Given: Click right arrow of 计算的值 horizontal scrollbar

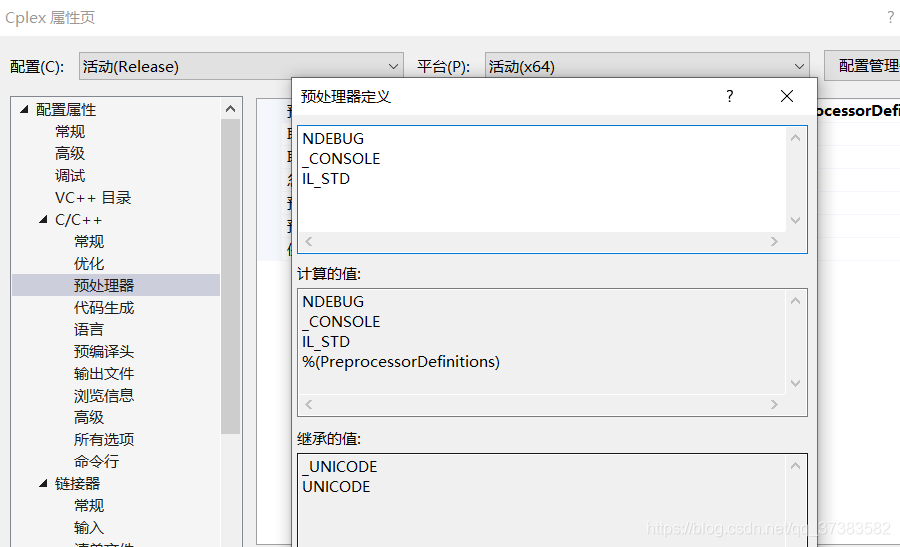Looking at the screenshot, I should [x=774, y=405].
